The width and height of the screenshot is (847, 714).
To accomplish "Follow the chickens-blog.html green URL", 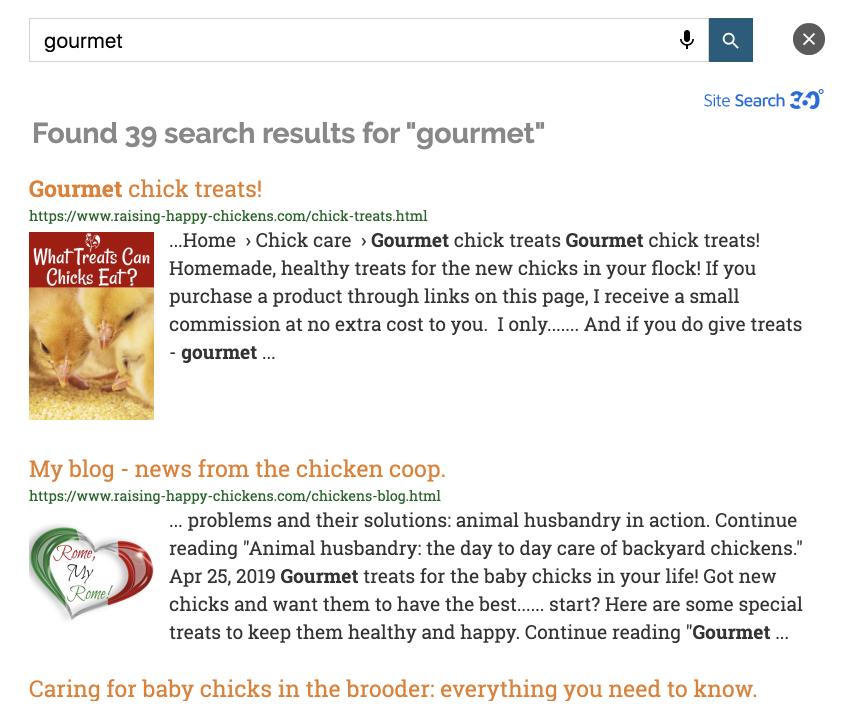I will 234,496.
